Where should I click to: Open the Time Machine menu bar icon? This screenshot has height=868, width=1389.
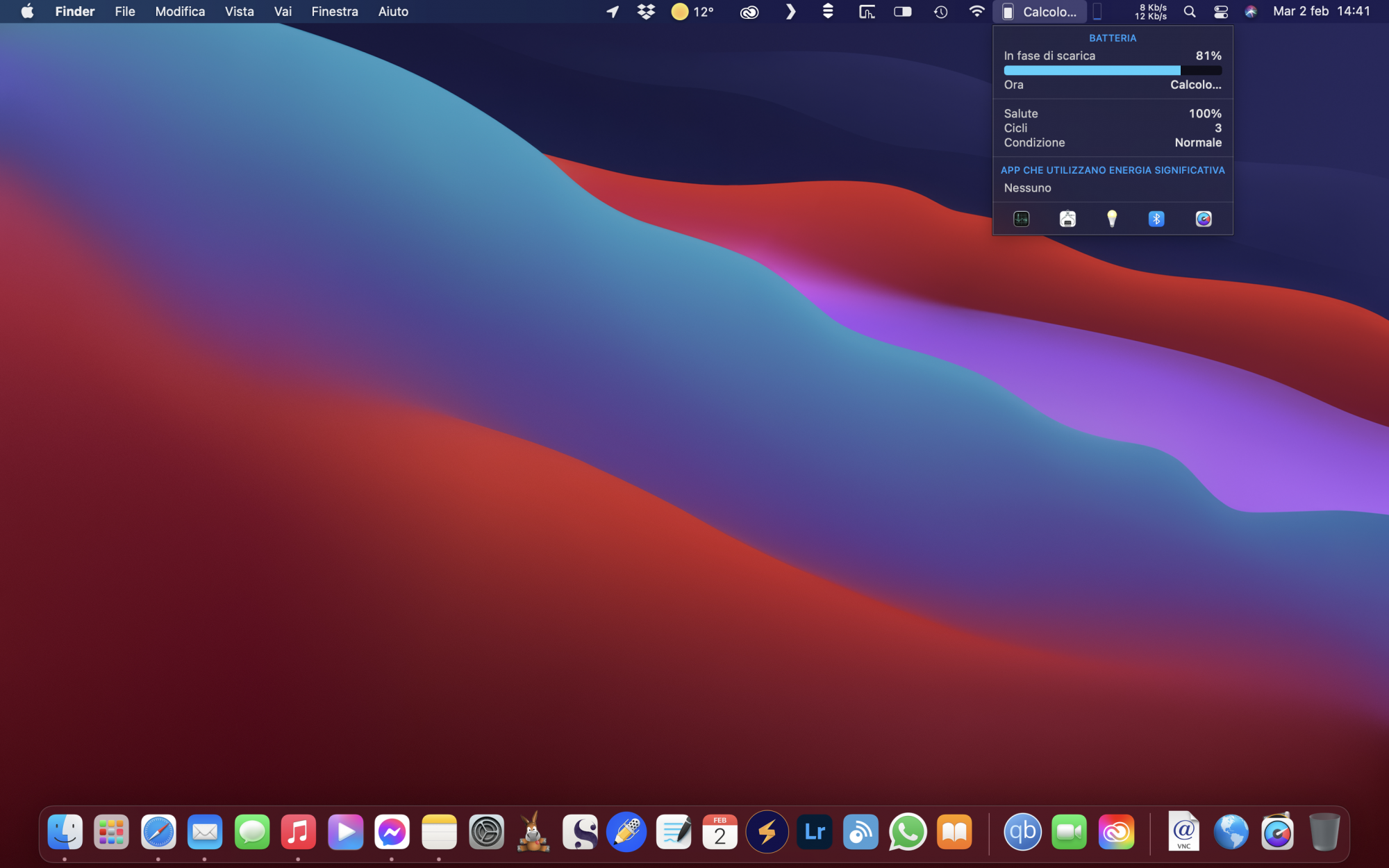pyautogui.click(x=940, y=12)
